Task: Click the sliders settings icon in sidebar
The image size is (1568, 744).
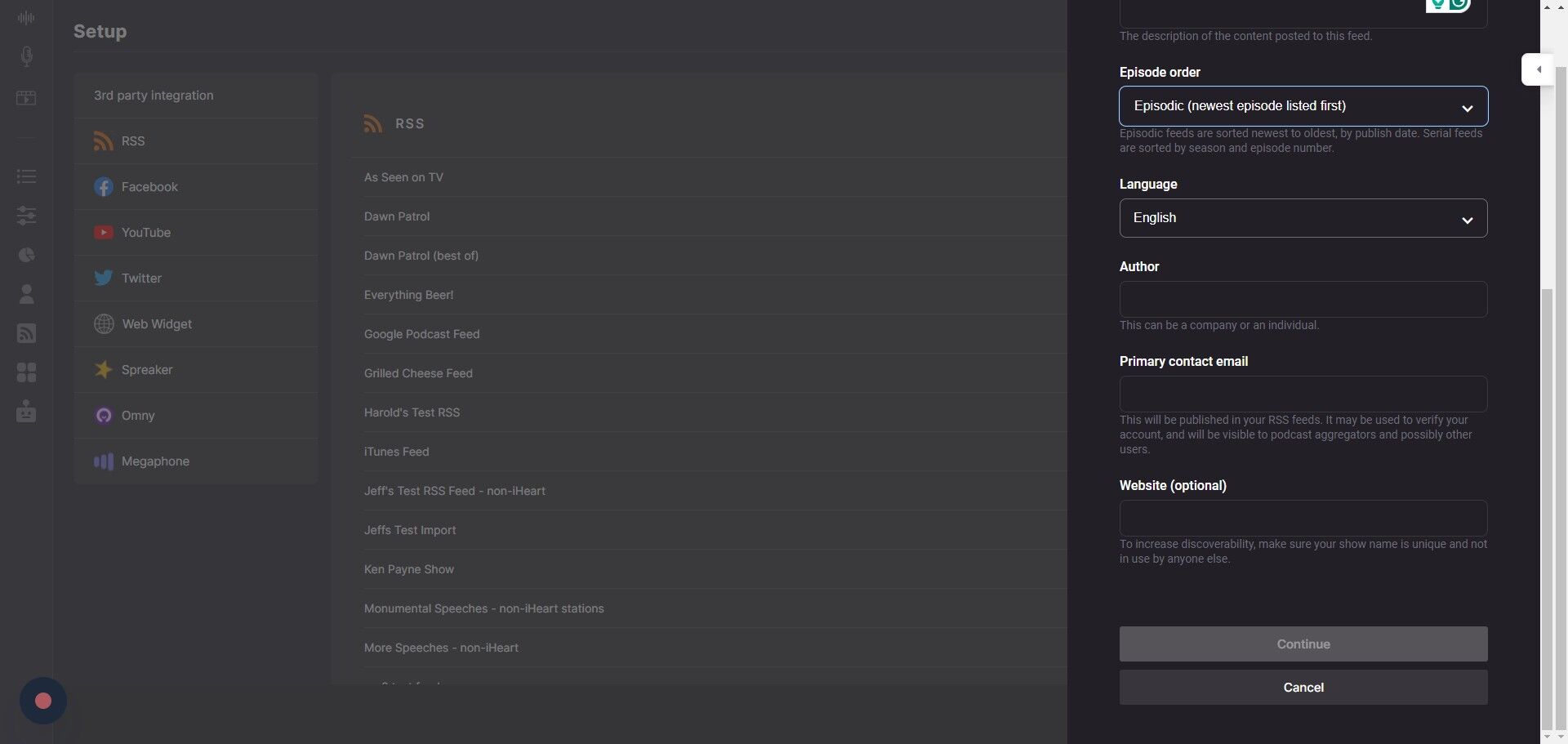Action: (26, 216)
